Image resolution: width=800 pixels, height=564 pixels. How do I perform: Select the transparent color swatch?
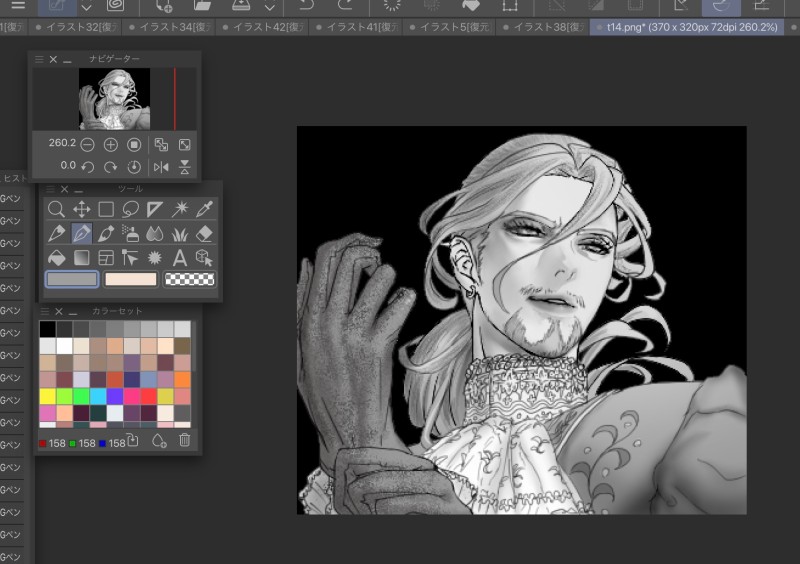tap(190, 280)
